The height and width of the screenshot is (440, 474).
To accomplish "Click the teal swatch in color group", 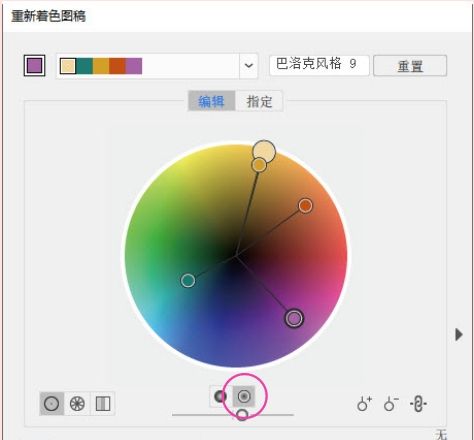I will 84,66.
